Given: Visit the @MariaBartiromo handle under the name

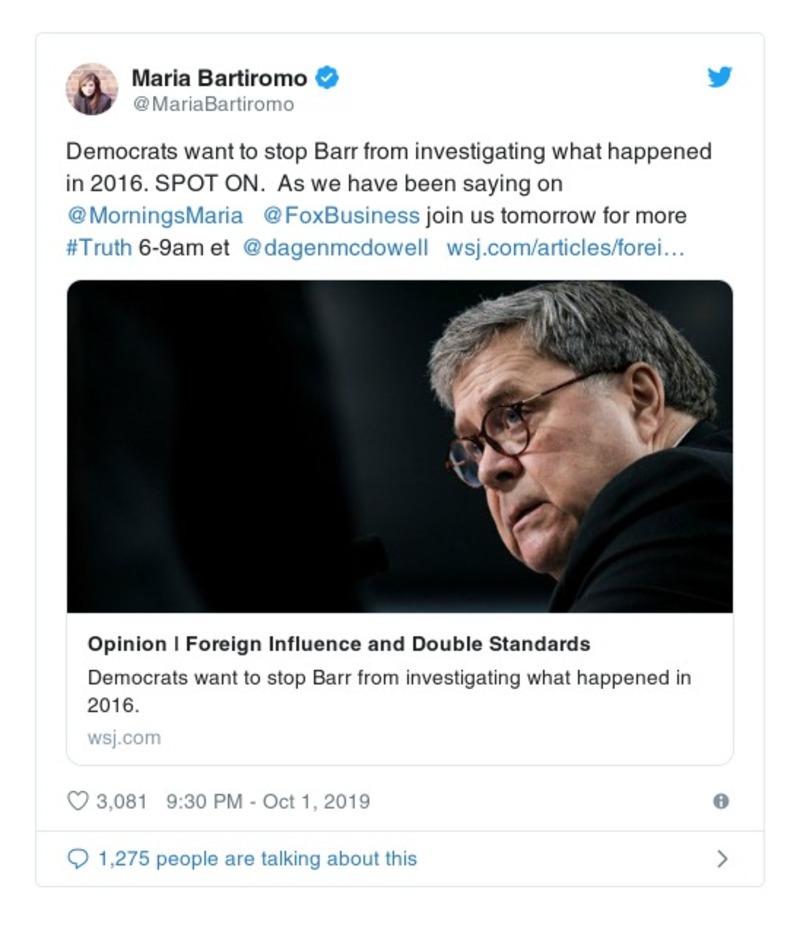Looking at the screenshot, I should [213, 104].
